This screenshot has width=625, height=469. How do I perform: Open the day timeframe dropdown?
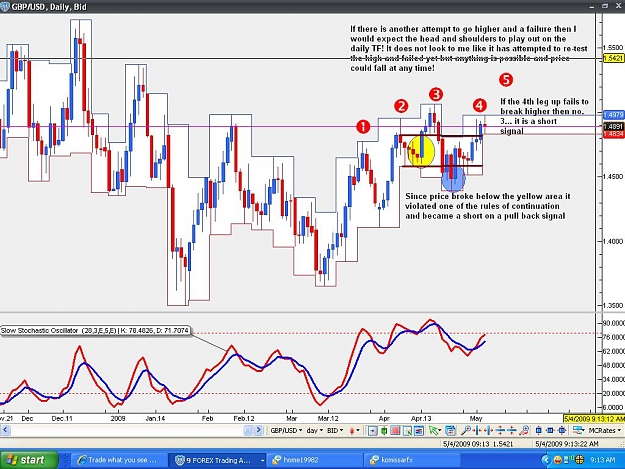[x=315, y=430]
